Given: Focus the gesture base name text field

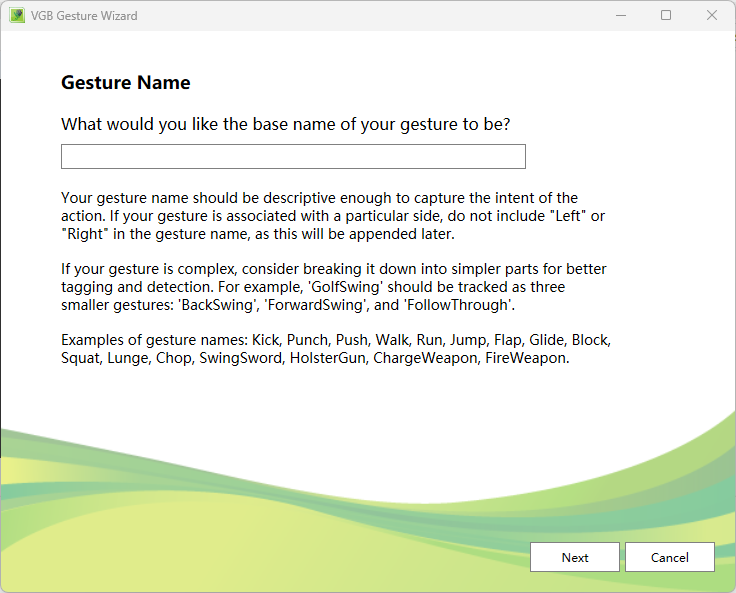Looking at the screenshot, I should click(293, 157).
